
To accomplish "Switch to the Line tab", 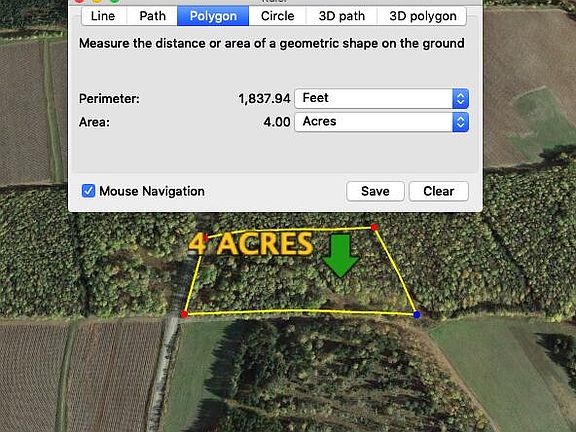I will tap(103, 16).
